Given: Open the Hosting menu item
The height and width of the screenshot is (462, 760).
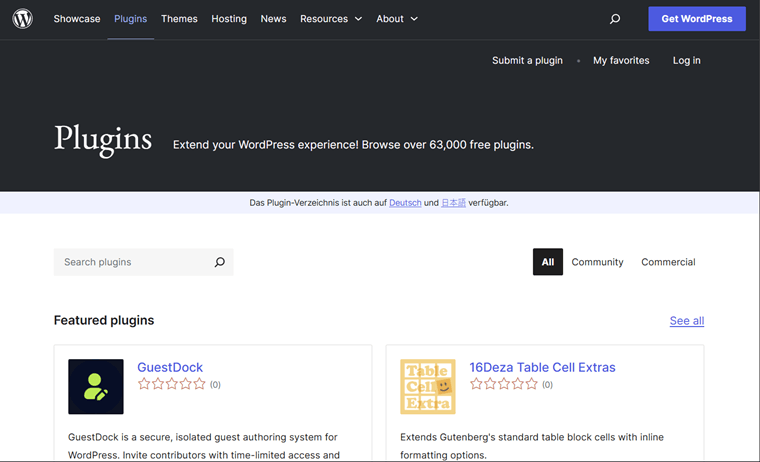Looking at the screenshot, I should pyautogui.click(x=229, y=19).
